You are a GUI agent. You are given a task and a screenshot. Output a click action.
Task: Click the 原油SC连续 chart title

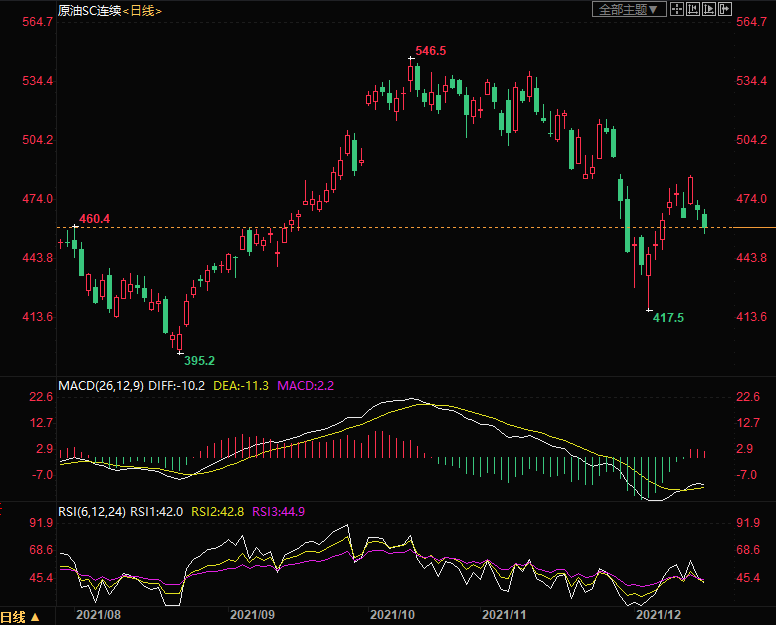tap(88, 10)
